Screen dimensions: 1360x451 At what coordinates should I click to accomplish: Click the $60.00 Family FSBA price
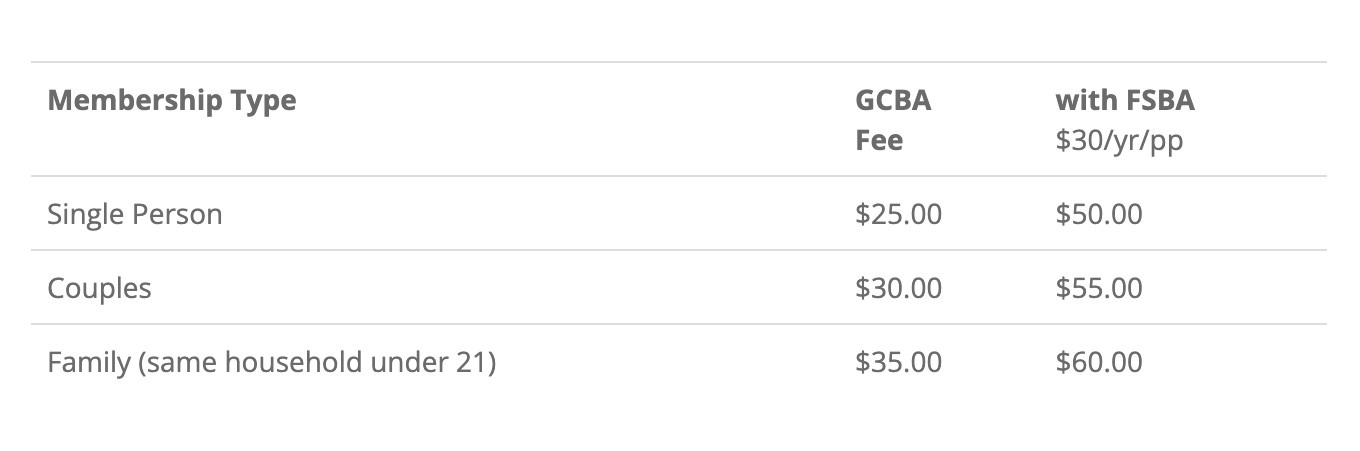(x=1098, y=362)
